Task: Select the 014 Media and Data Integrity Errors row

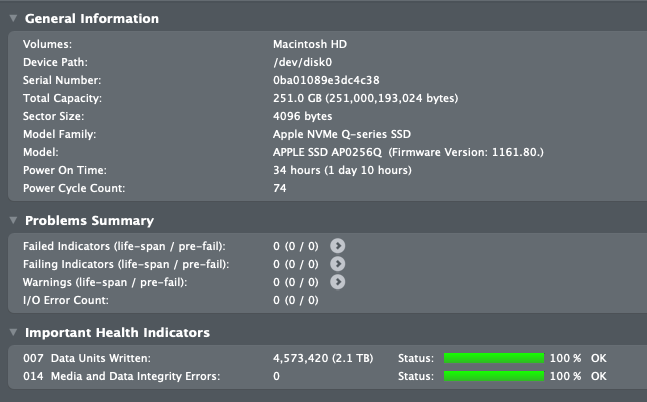Action: click(118, 376)
